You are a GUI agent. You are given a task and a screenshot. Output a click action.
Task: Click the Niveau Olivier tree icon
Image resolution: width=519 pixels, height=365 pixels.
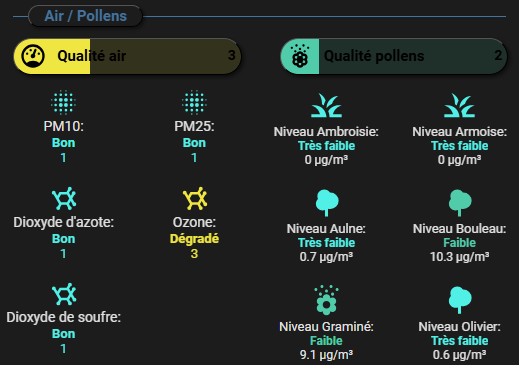[460, 300]
